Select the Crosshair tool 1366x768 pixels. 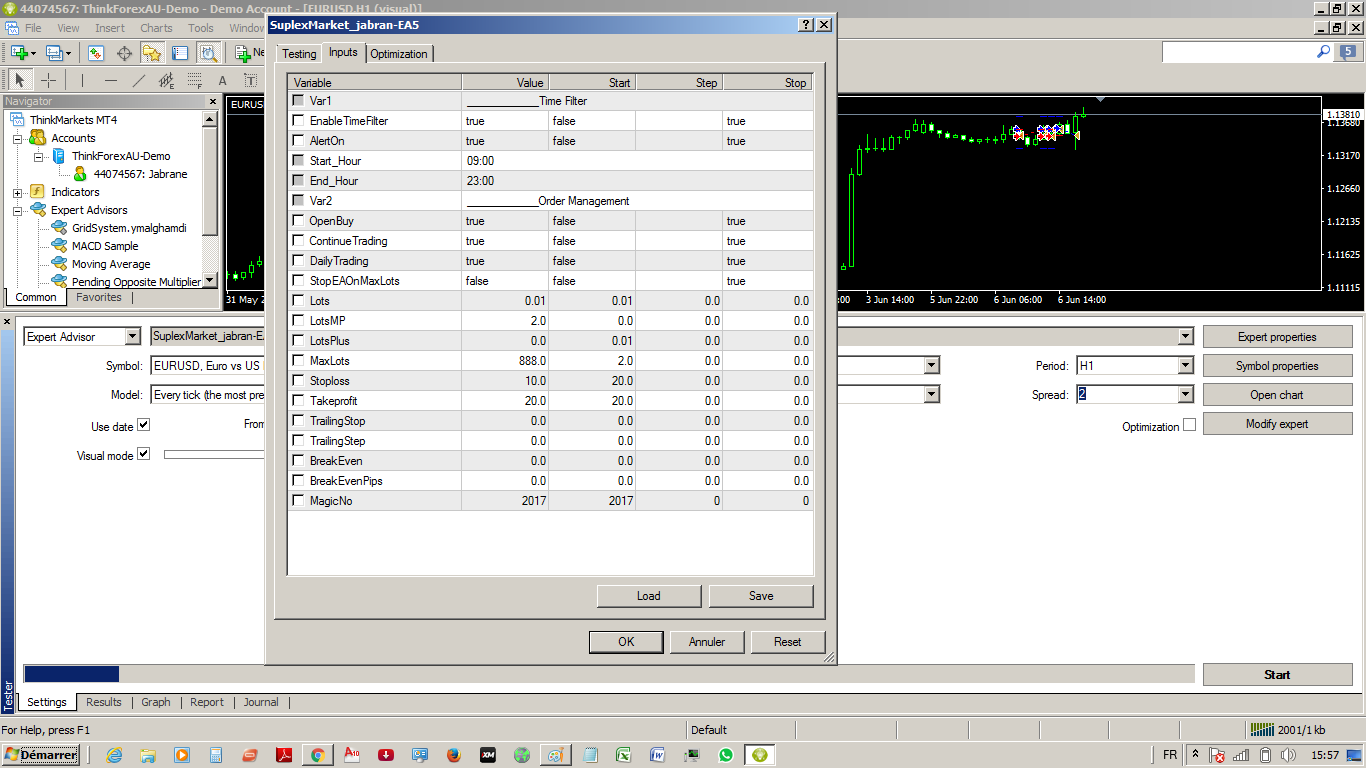[48, 80]
